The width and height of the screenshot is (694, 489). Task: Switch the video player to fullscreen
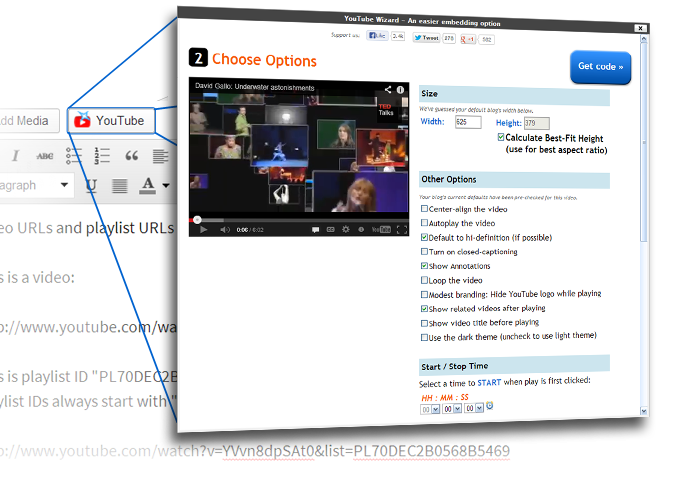click(402, 229)
